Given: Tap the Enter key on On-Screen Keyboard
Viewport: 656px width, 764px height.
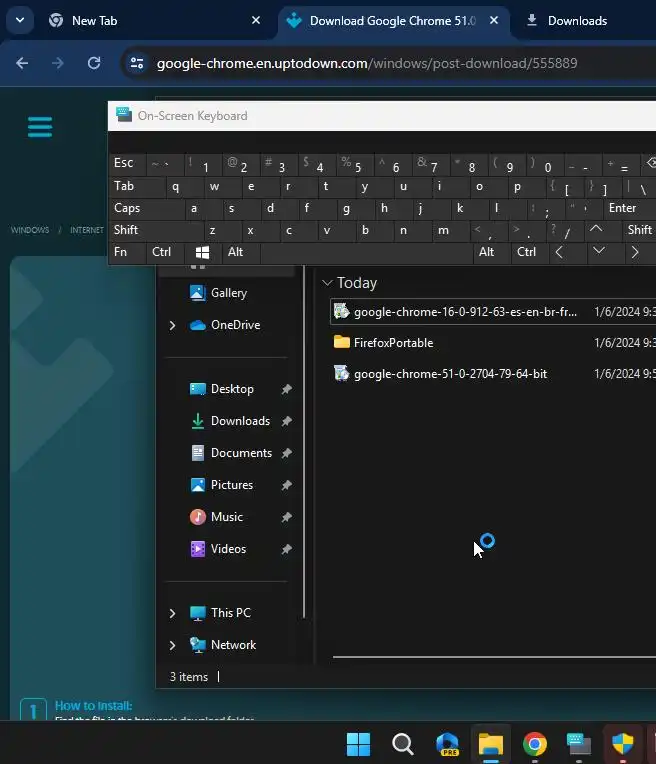Looking at the screenshot, I should (x=630, y=208).
